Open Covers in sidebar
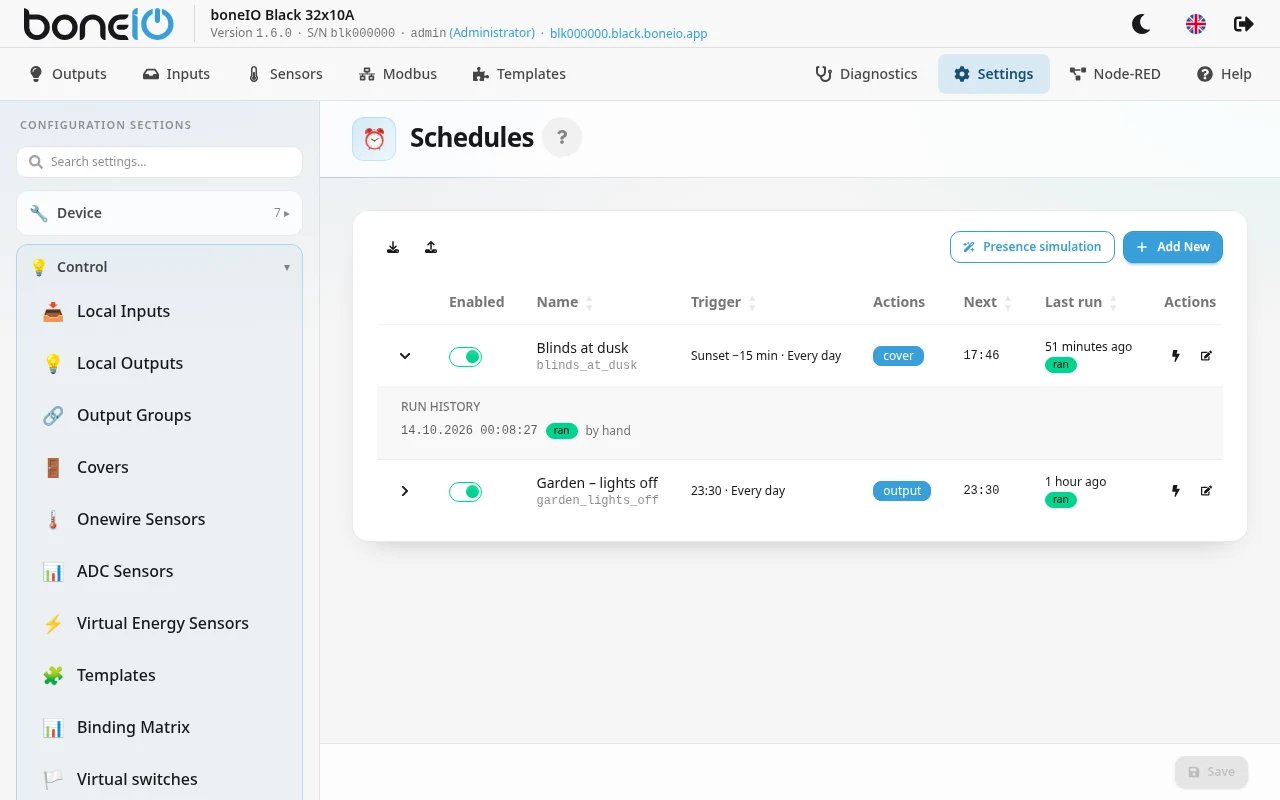1280x800 pixels. pyautogui.click(x=159, y=467)
